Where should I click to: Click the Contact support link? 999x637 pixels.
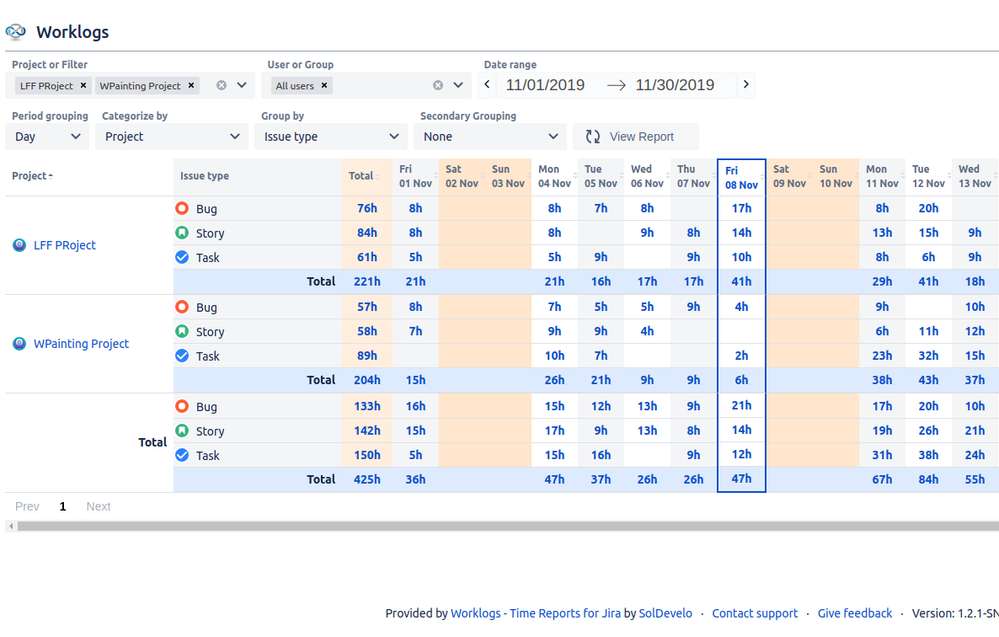(x=754, y=613)
